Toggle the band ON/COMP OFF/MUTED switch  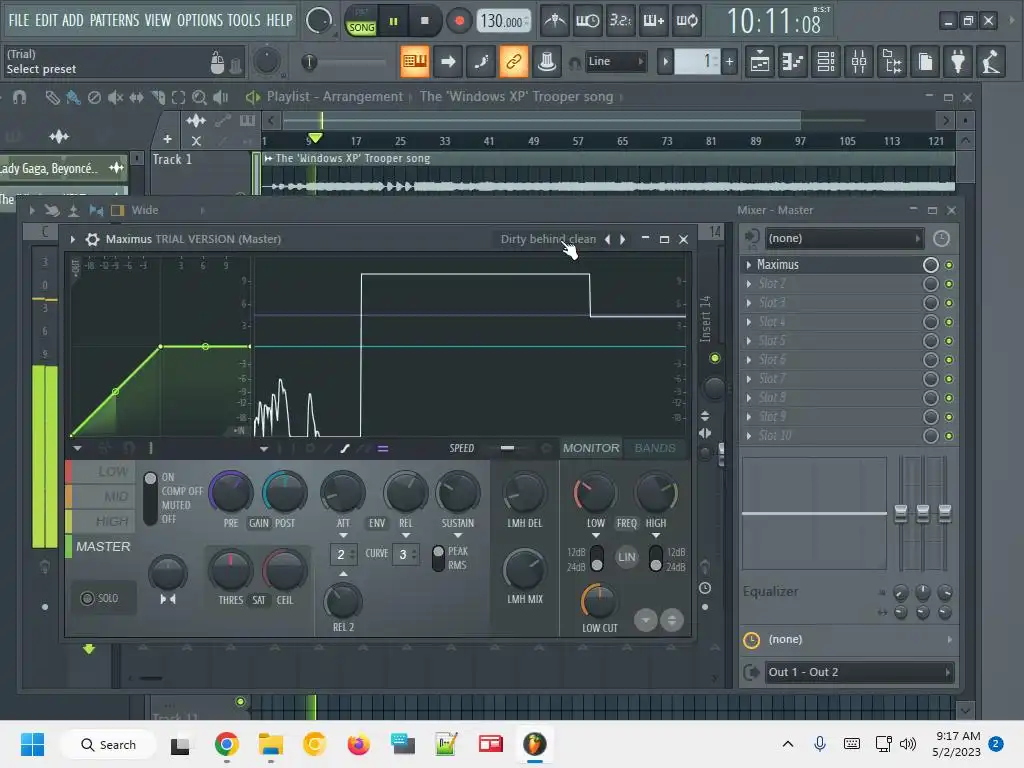point(150,498)
